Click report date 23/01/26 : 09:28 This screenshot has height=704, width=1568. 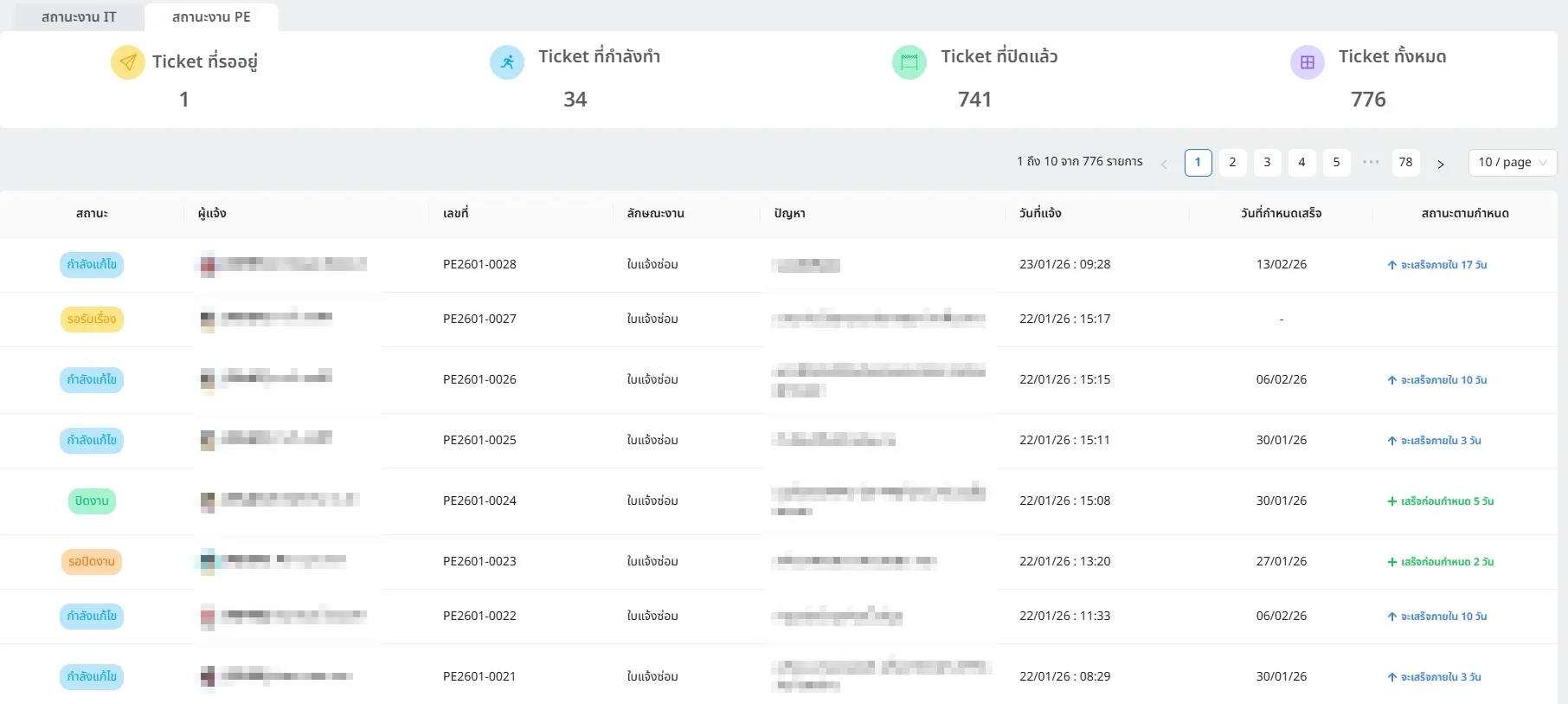pos(1064,264)
